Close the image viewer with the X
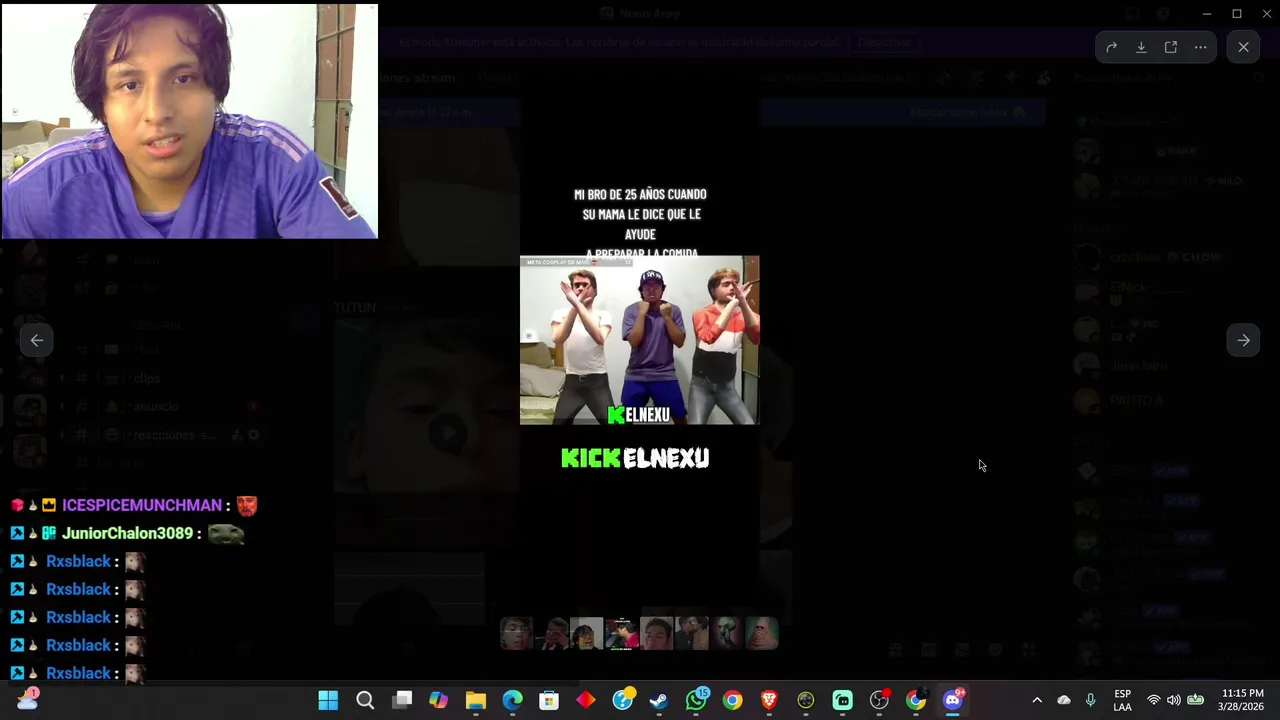 1243,47
